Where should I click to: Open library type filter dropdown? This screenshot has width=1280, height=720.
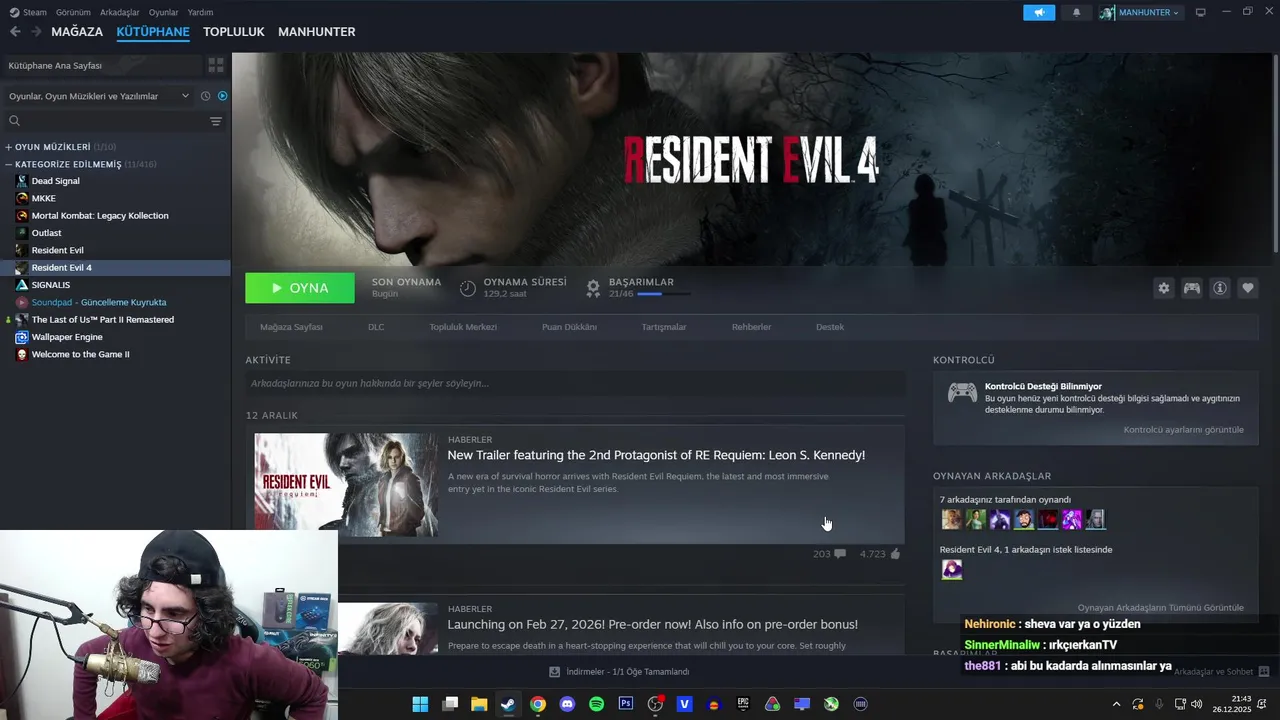98,96
